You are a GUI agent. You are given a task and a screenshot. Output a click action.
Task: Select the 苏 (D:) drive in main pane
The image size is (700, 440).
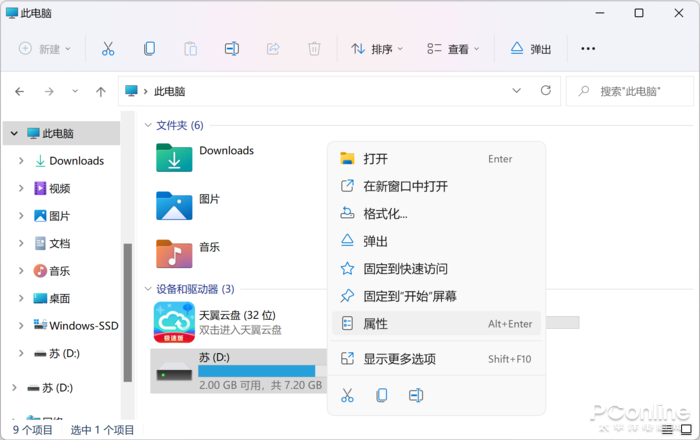click(239, 371)
